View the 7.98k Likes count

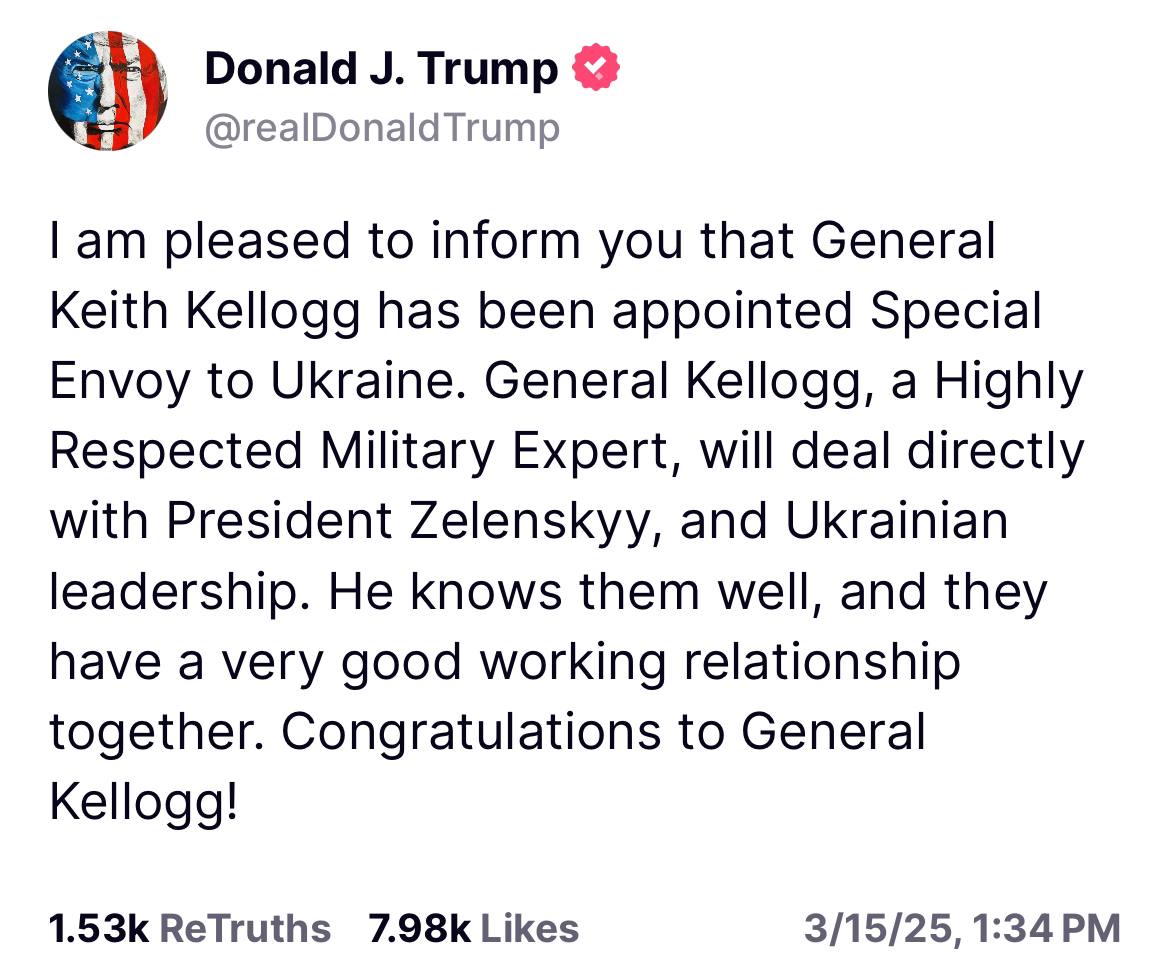point(419,928)
